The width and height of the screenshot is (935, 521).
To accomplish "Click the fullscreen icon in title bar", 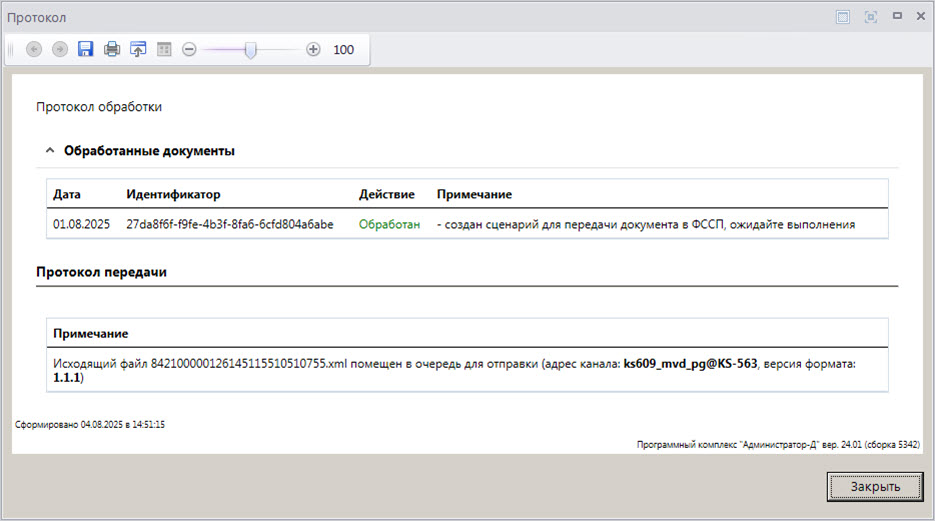I will pyautogui.click(x=870, y=17).
